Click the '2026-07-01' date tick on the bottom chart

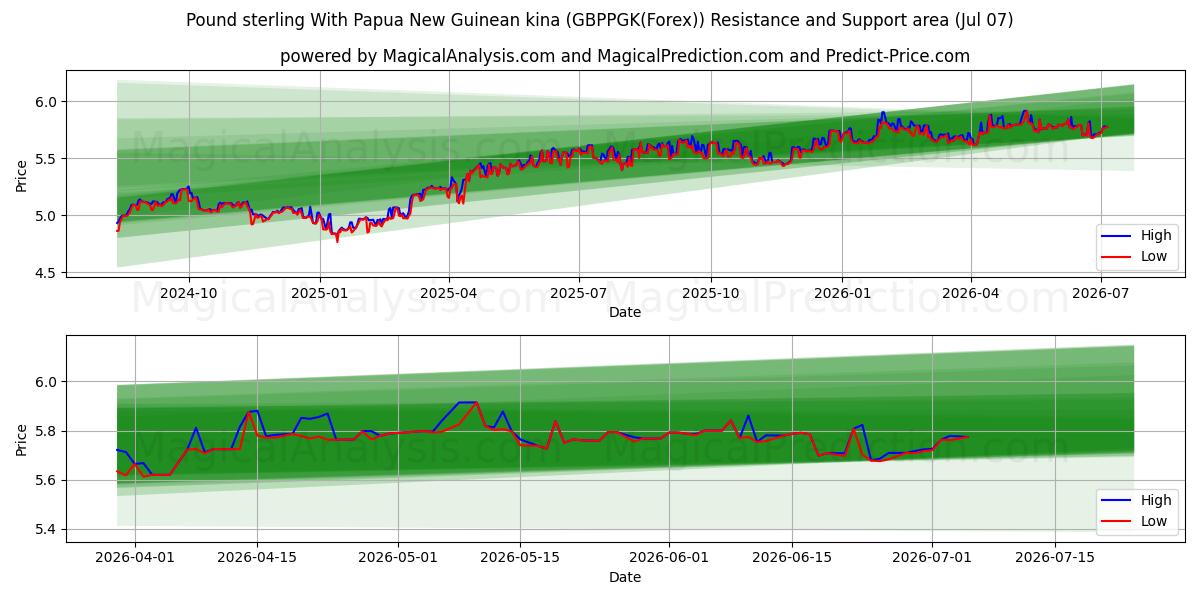pos(933,559)
